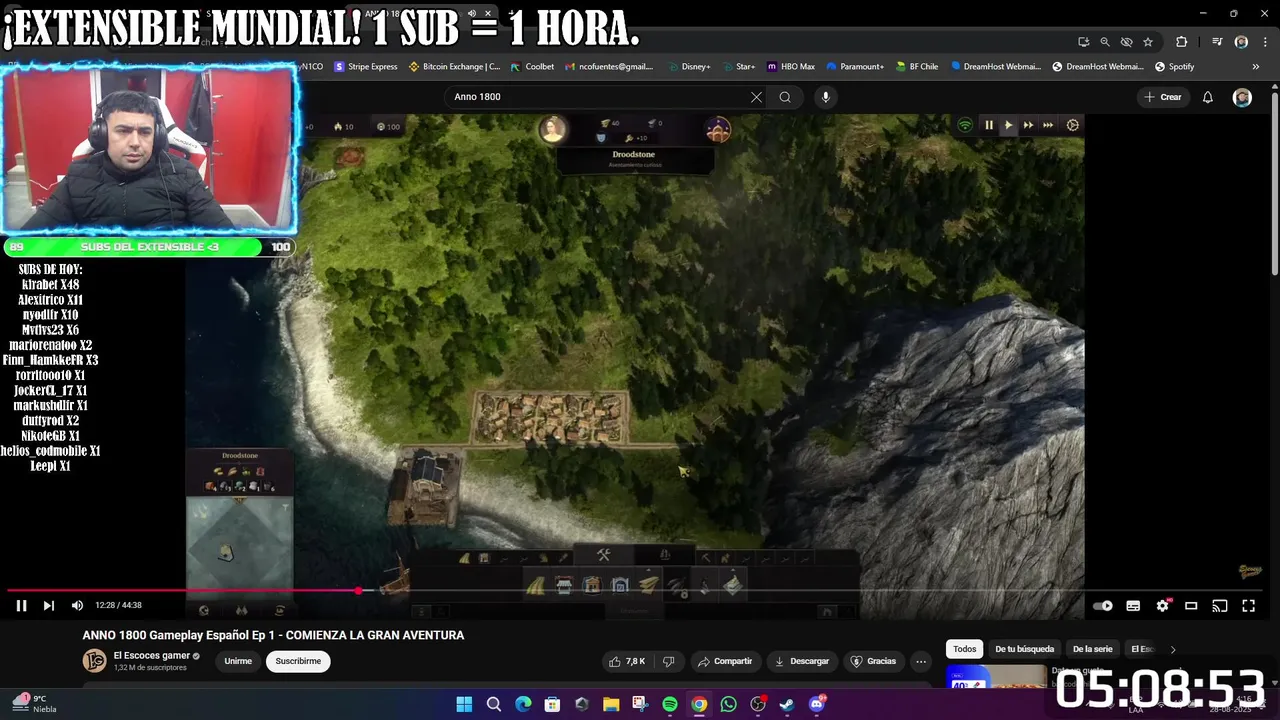1280x720 pixels.
Task: Open more actions three-dot menu
Action: coord(921,661)
